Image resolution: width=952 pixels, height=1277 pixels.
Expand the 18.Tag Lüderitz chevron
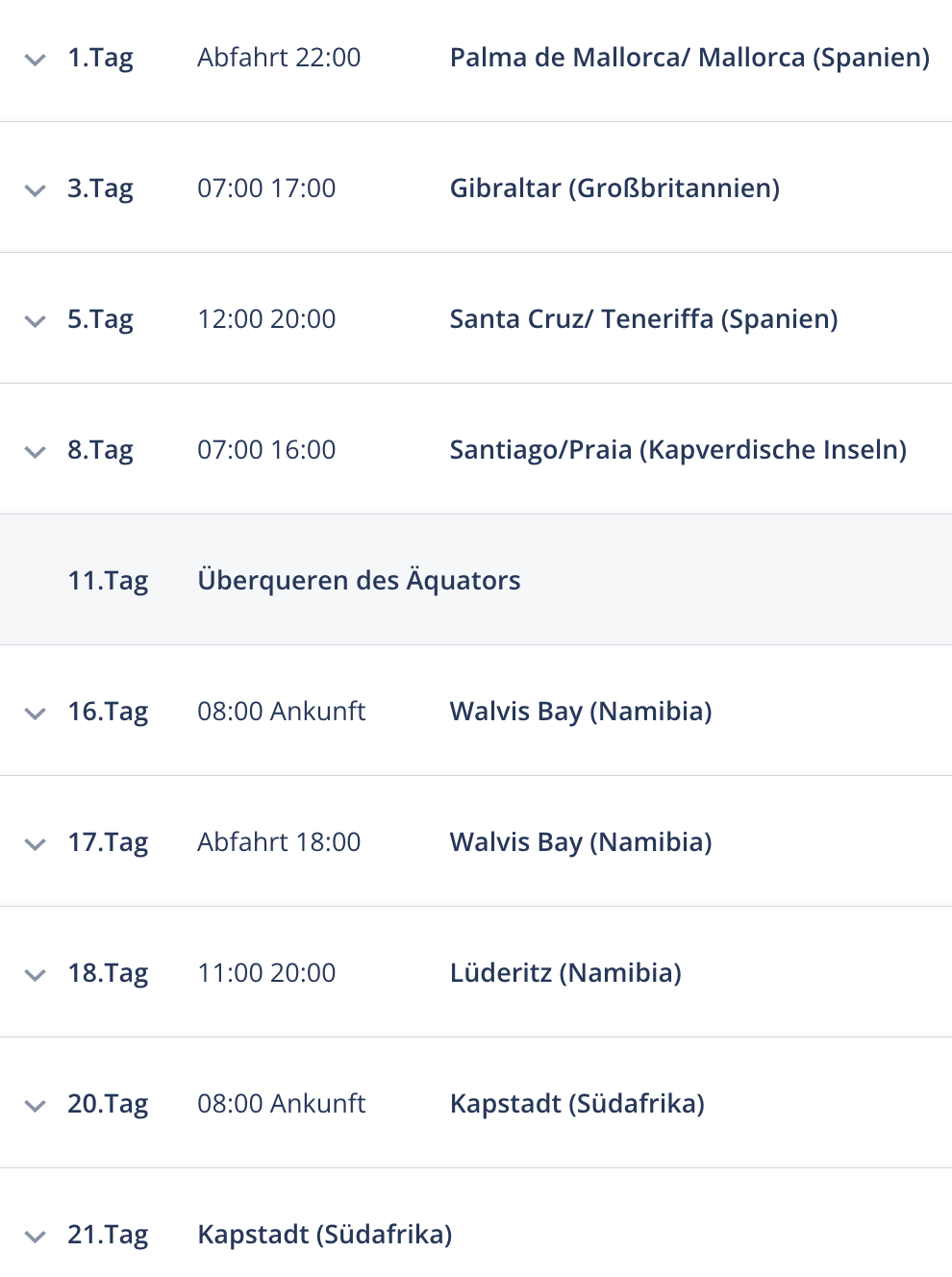35,976
